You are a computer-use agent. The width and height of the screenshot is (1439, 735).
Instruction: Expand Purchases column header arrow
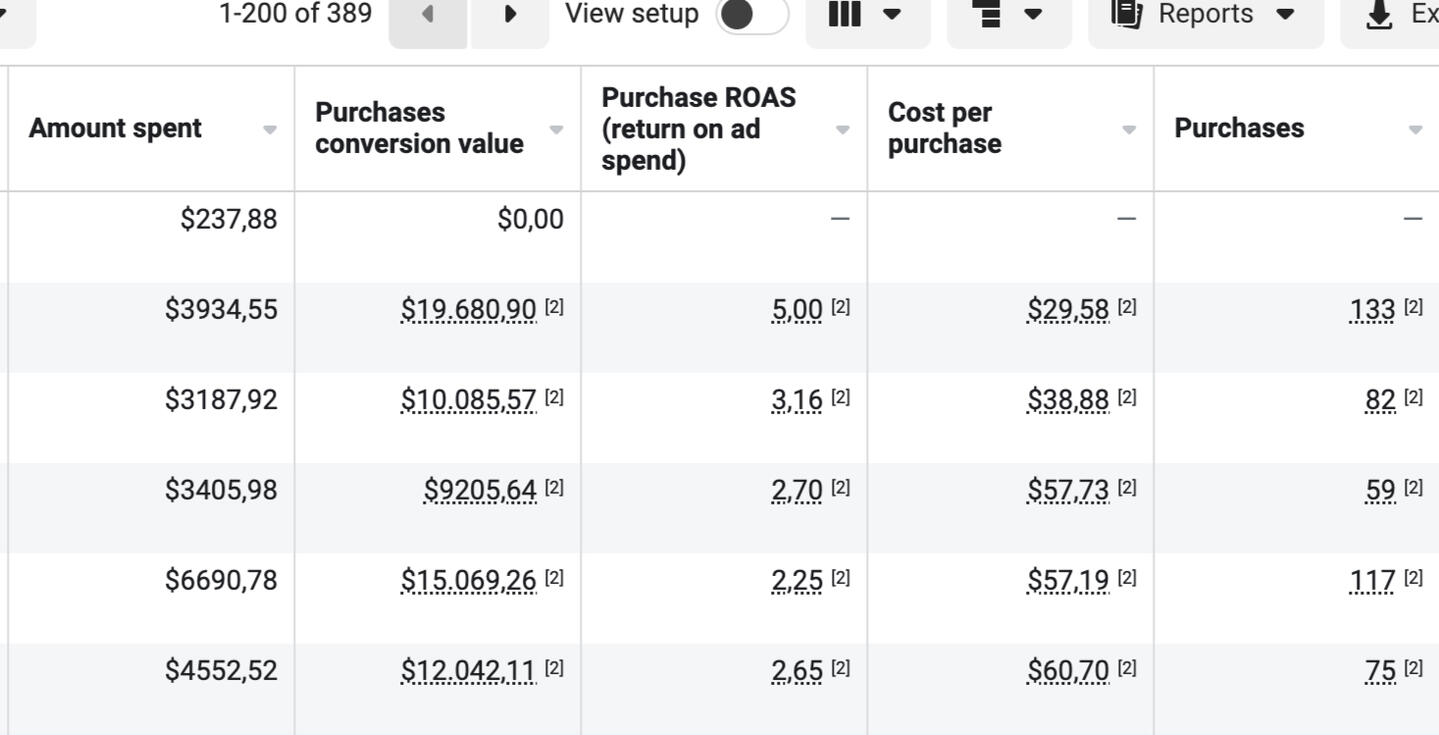pyautogui.click(x=1415, y=130)
